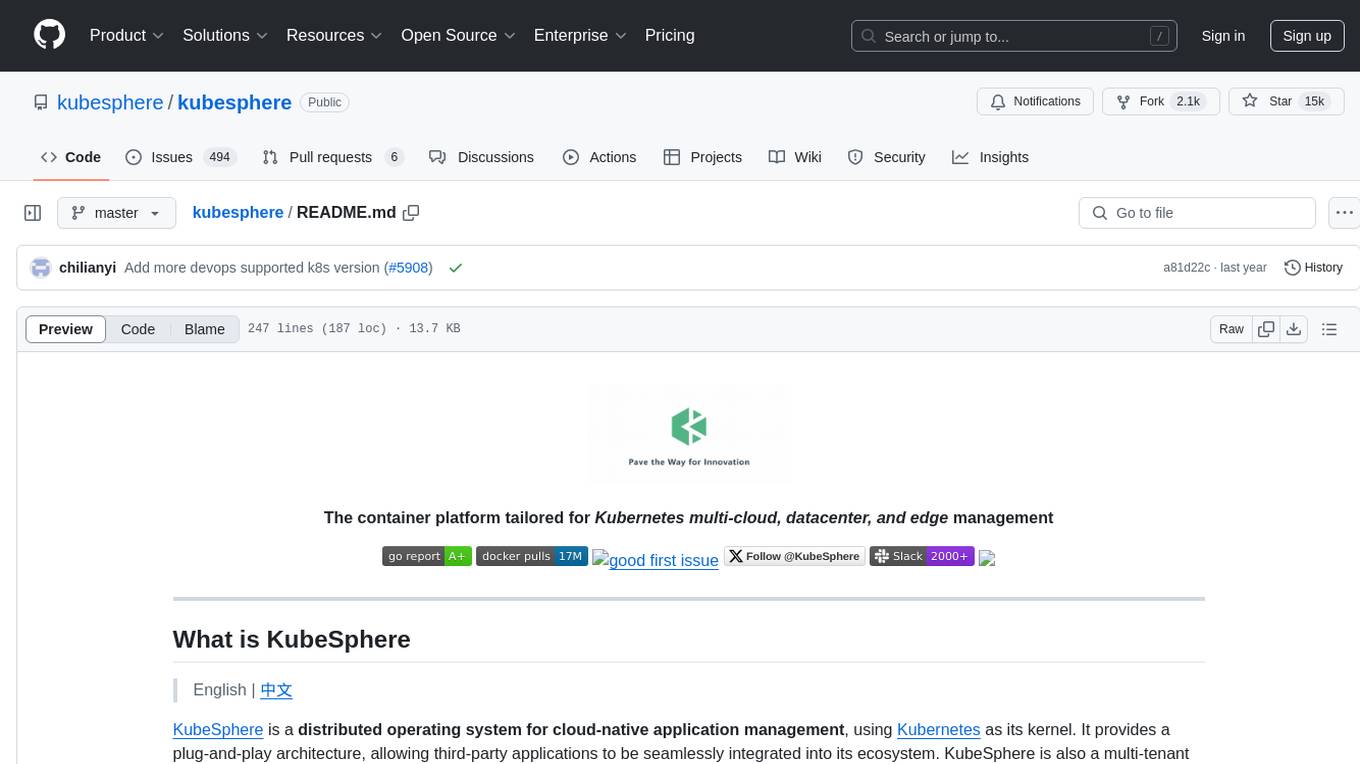
Task: Open the more file actions ellipsis
Action: pyautogui.click(x=1344, y=213)
